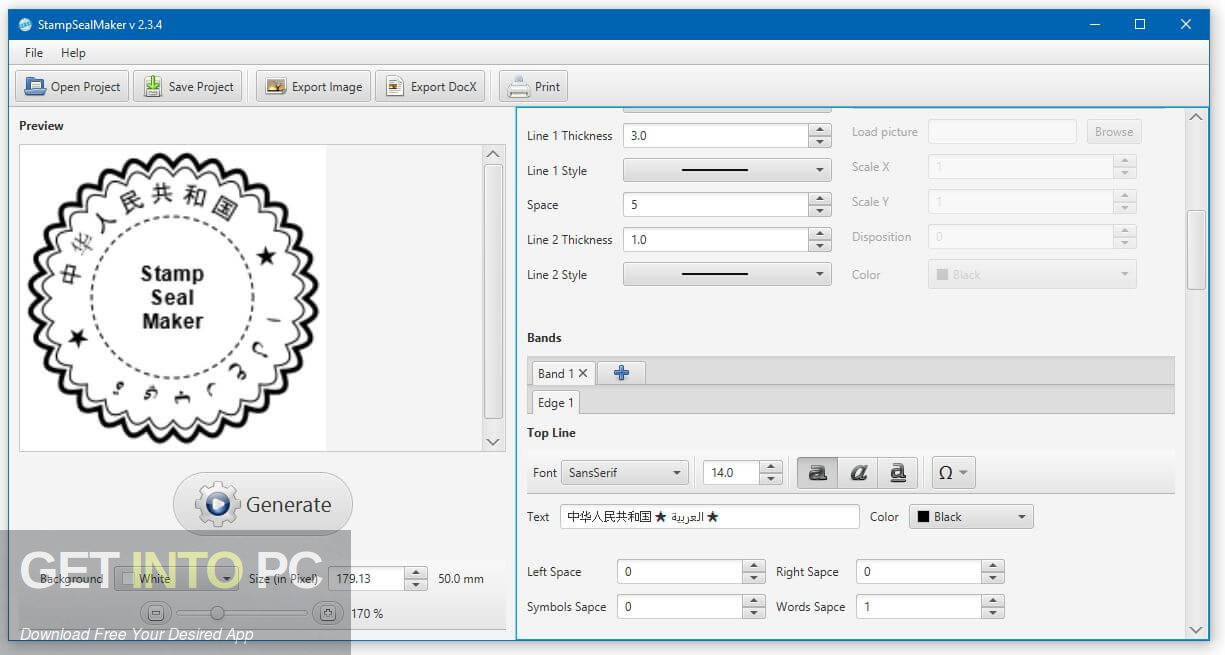Adjust the preview zoom slider
Image resolution: width=1225 pixels, height=655 pixels.
pyautogui.click(x=219, y=613)
